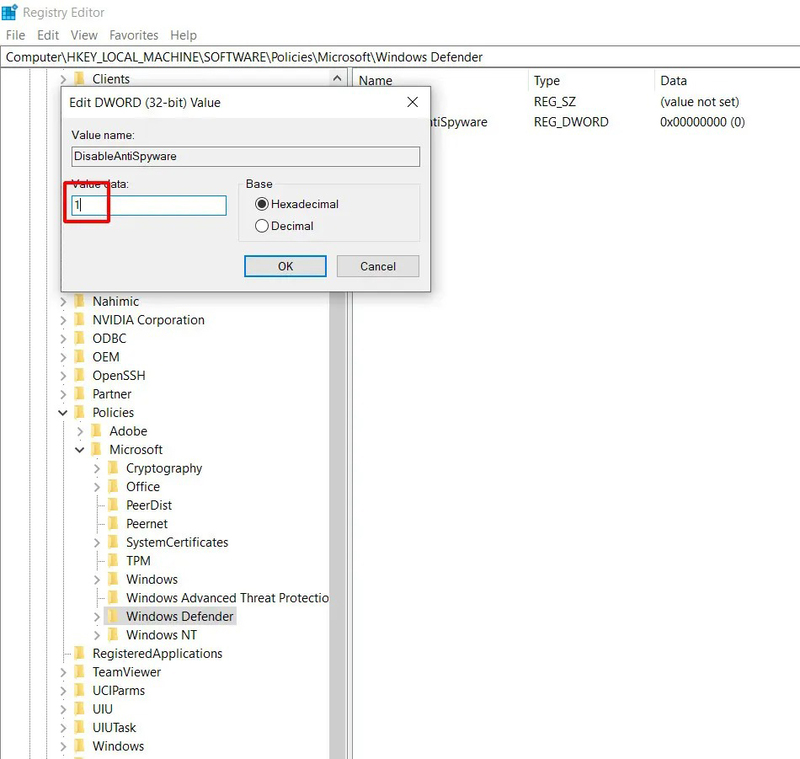Cancel the DWORD value edit
The width and height of the screenshot is (800, 759).
(378, 266)
